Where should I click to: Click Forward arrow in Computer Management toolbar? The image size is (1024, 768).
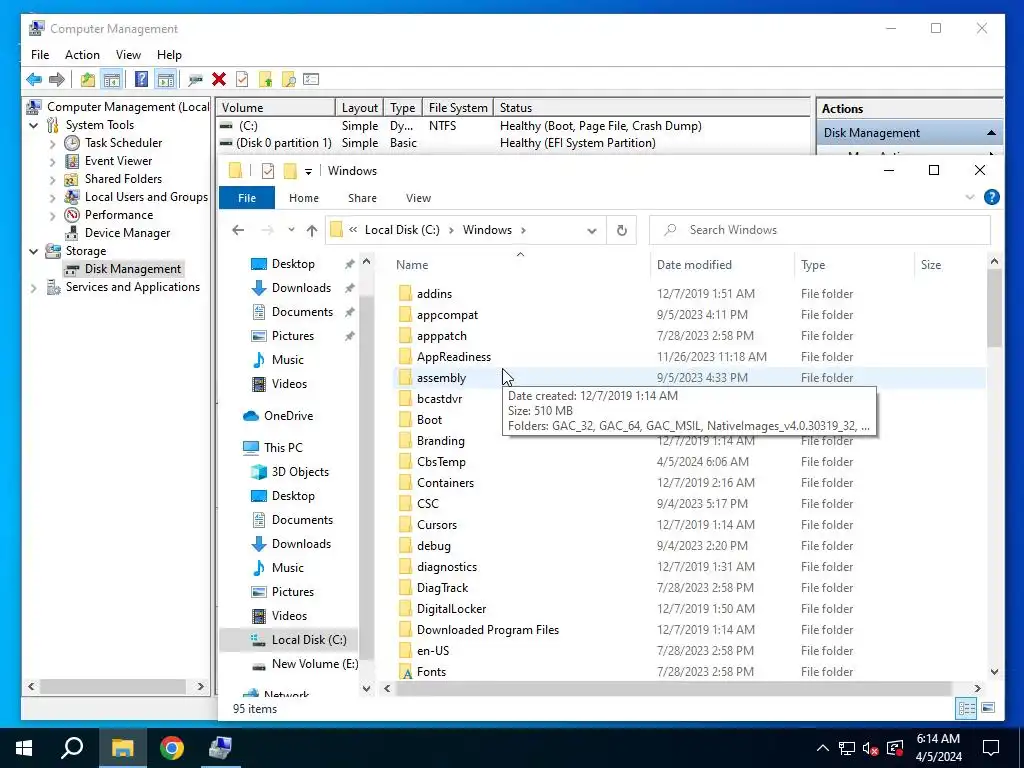coord(57,80)
